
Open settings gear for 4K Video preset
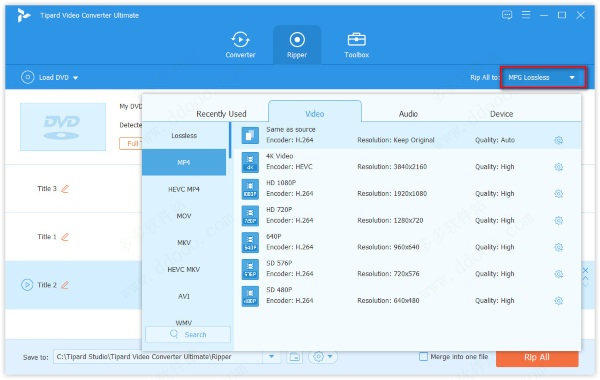[559, 167]
